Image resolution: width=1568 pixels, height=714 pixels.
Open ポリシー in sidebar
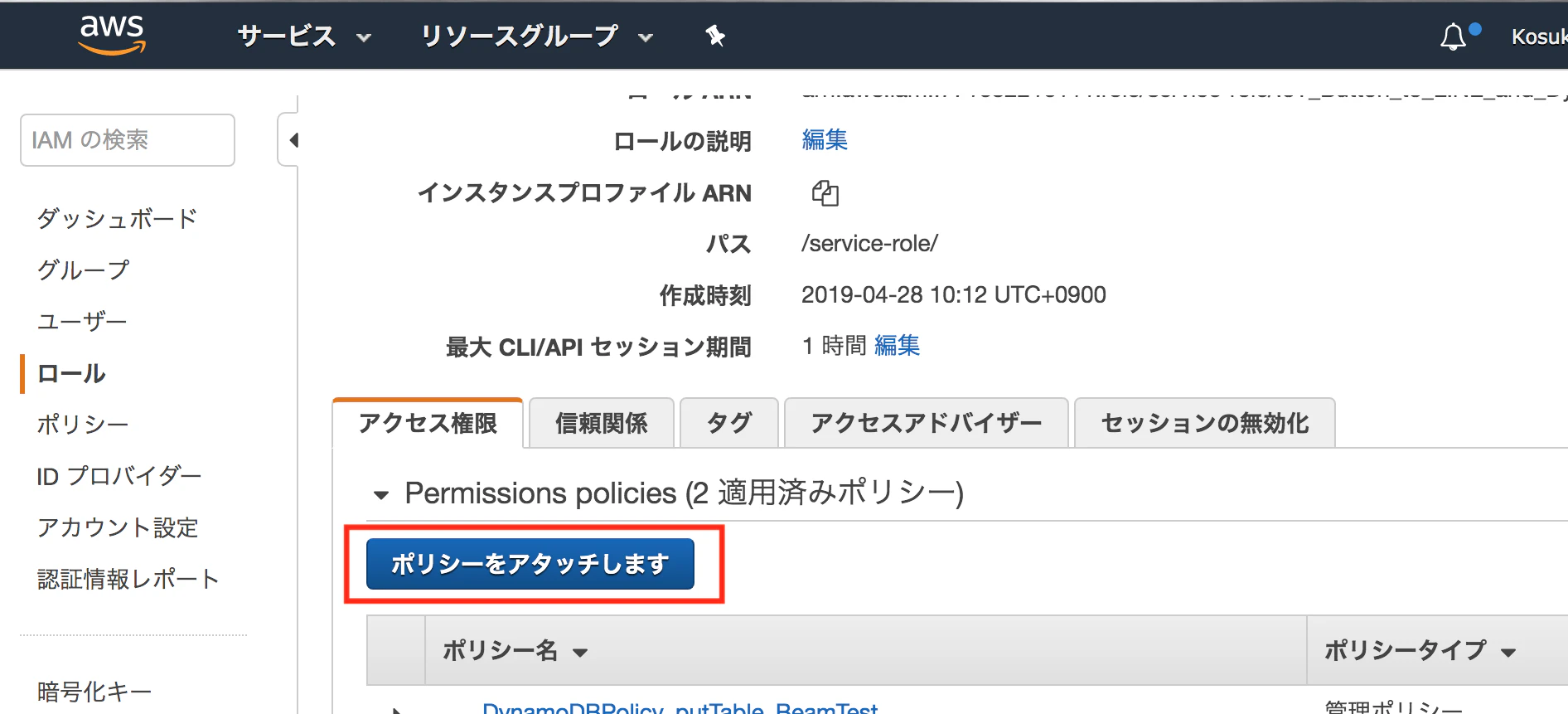[x=83, y=424]
